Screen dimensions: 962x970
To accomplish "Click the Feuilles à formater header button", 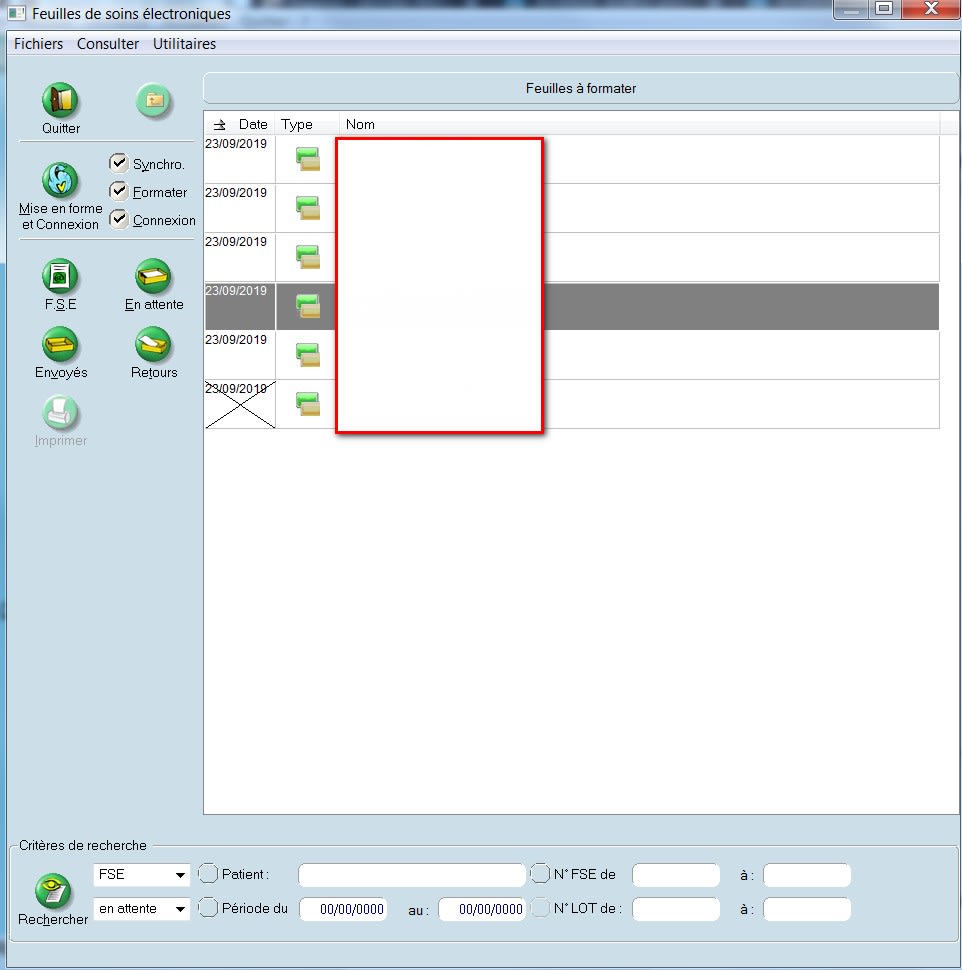I will [580, 88].
